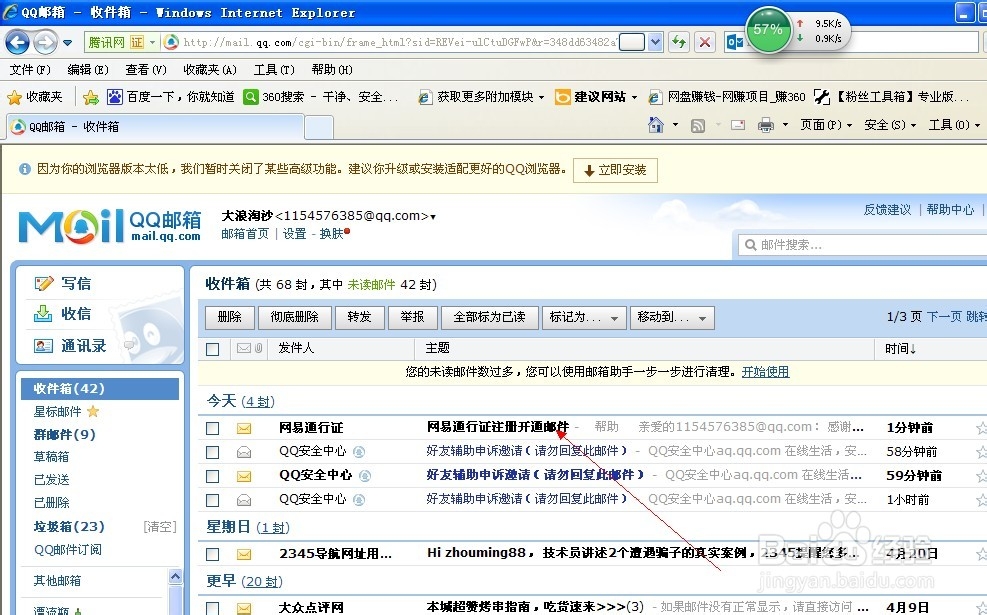
Task: Open the 安全(S) command bar dropdown
Action: (890, 125)
